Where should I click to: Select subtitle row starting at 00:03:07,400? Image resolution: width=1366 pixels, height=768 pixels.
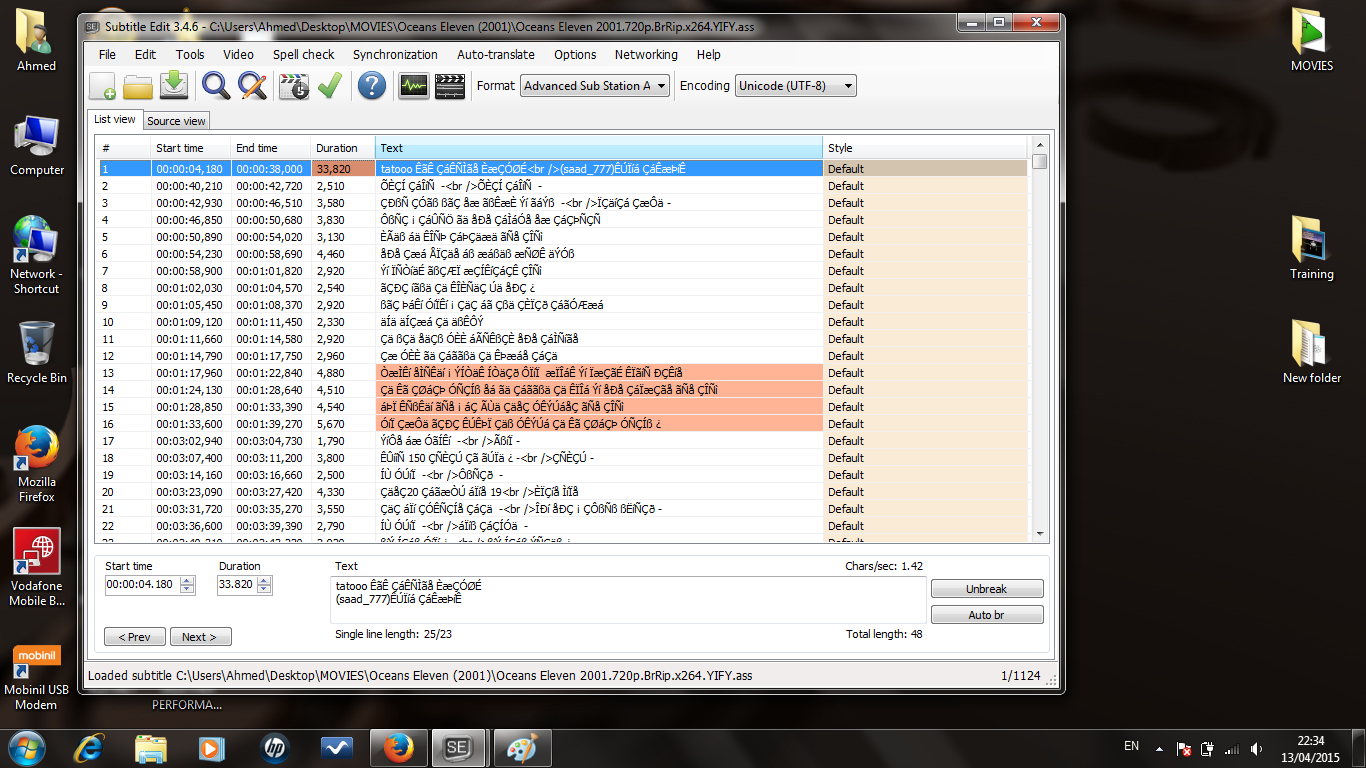(563, 458)
